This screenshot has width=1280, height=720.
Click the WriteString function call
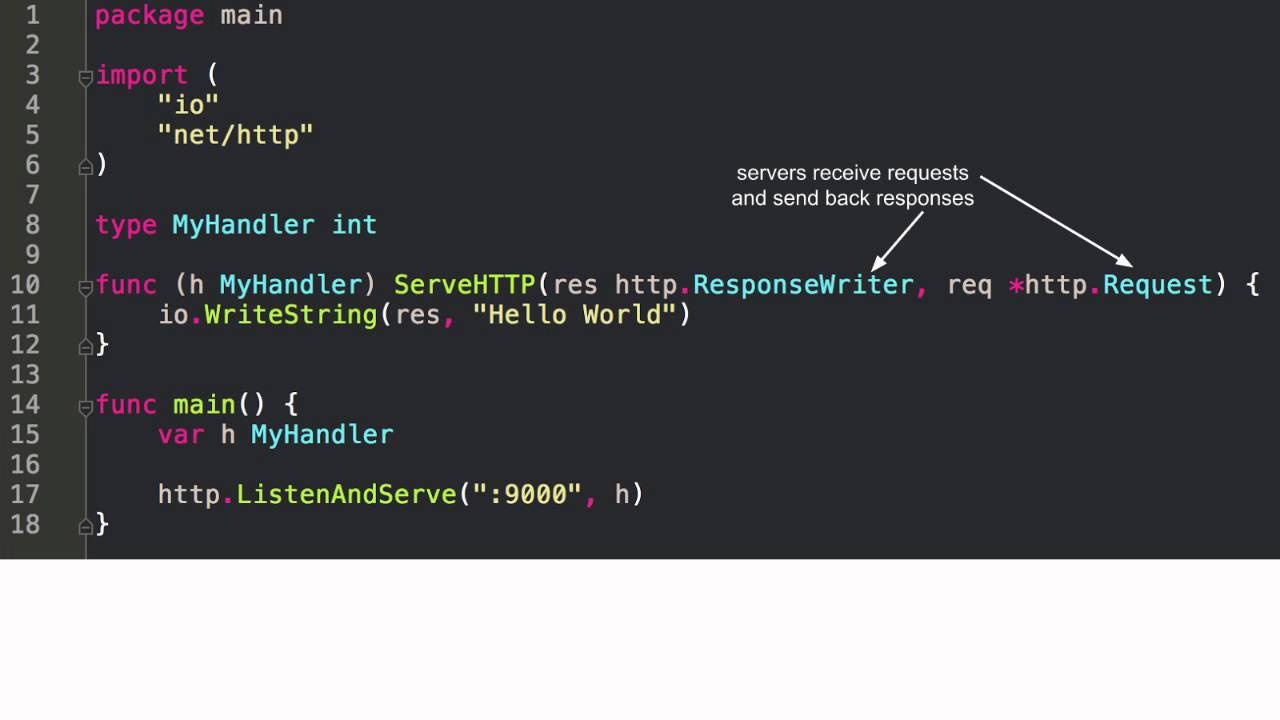[291, 315]
